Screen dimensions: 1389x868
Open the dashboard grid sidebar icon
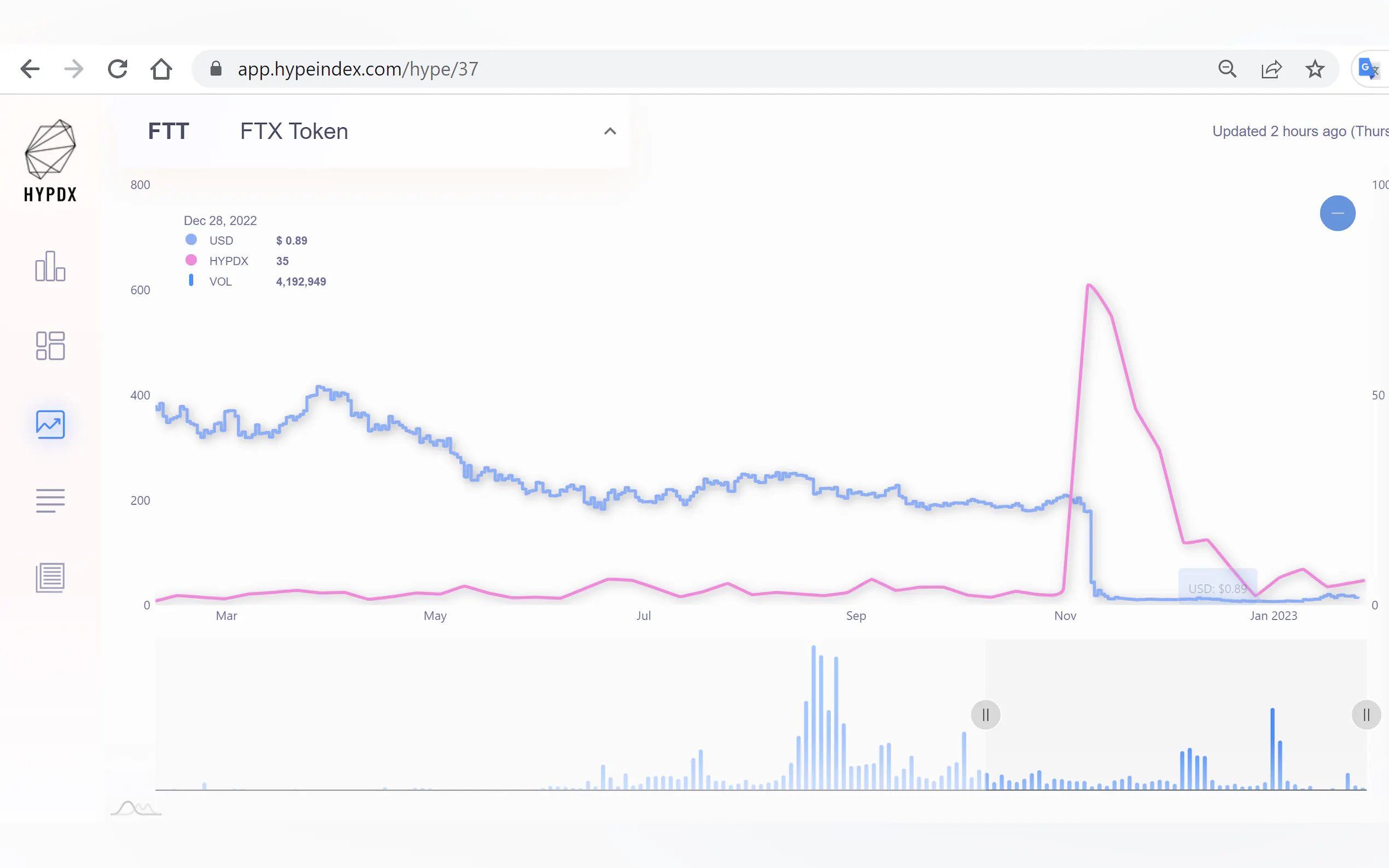coord(50,345)
